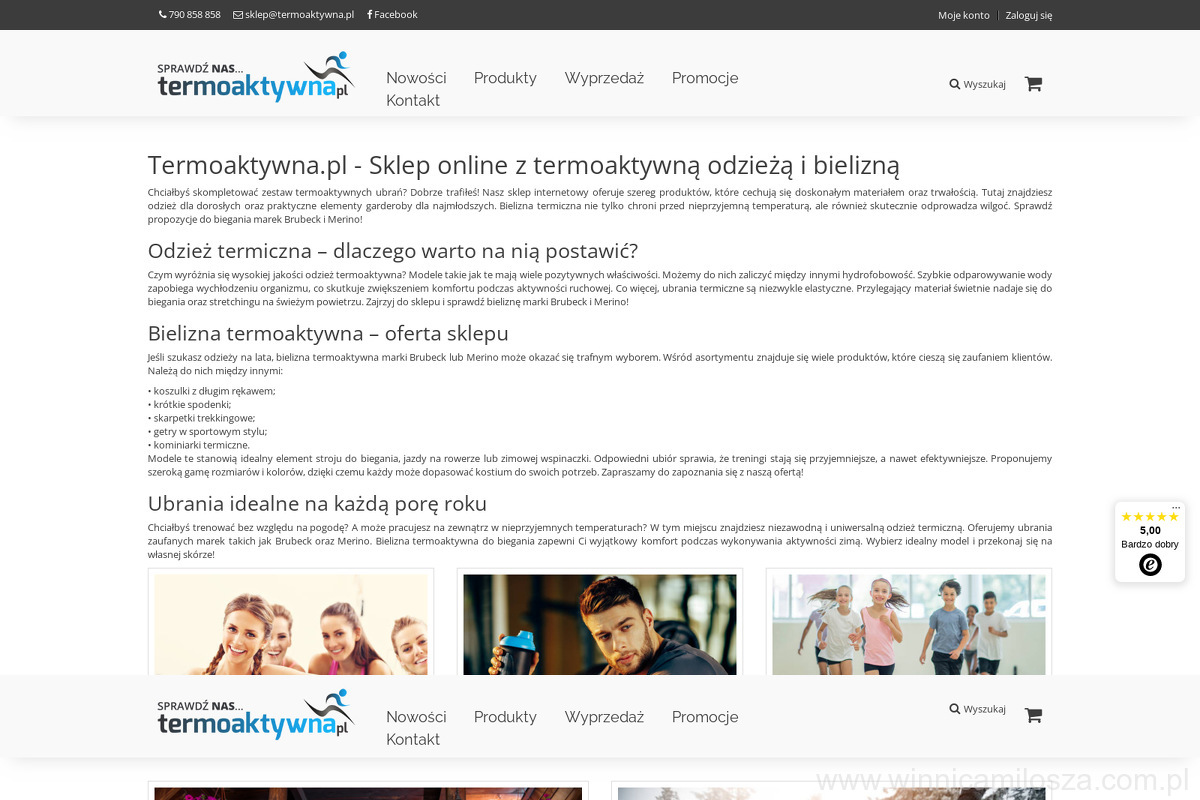Click the phone number 790 858 858
Image resolution: width=1200 pixels, height=800 pixels.
point(190,15)
